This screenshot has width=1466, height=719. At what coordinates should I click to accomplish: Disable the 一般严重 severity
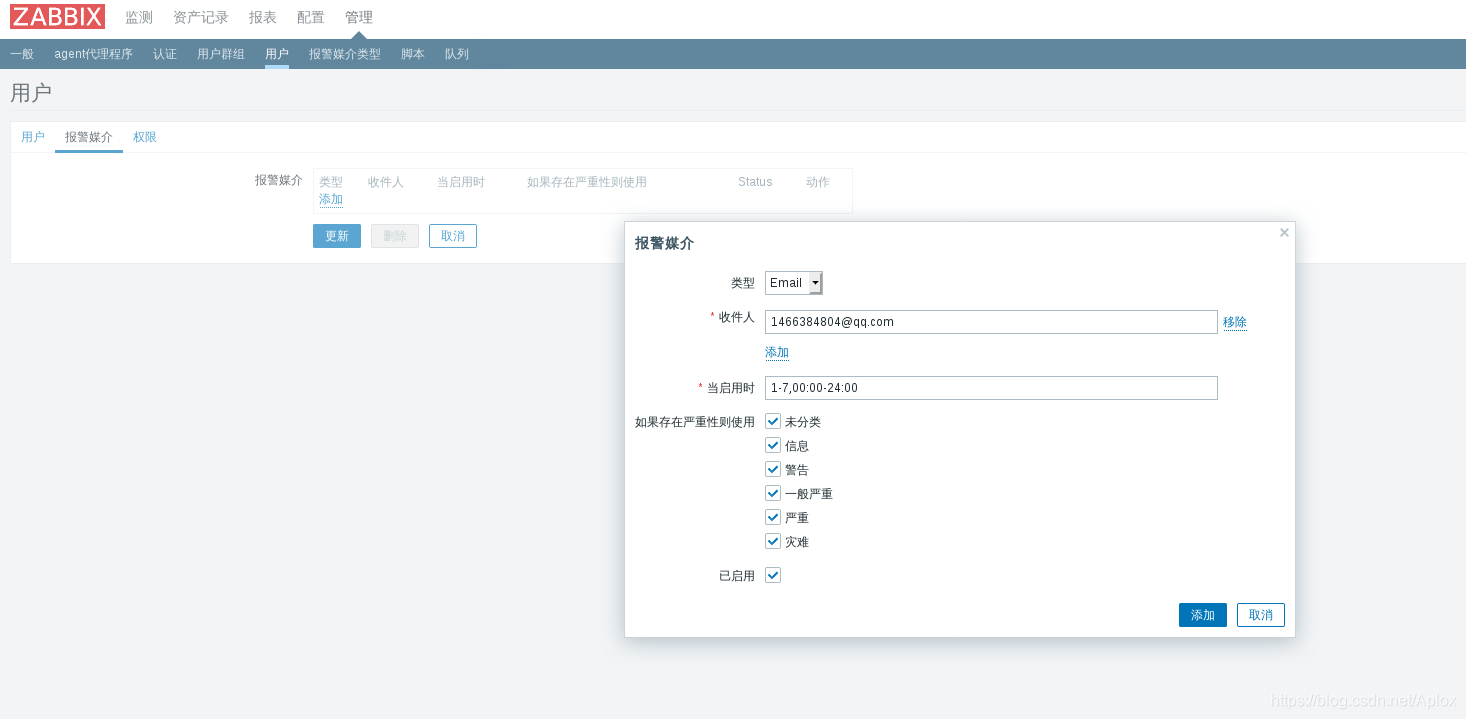pyautogui.click(x=772, y=493)
